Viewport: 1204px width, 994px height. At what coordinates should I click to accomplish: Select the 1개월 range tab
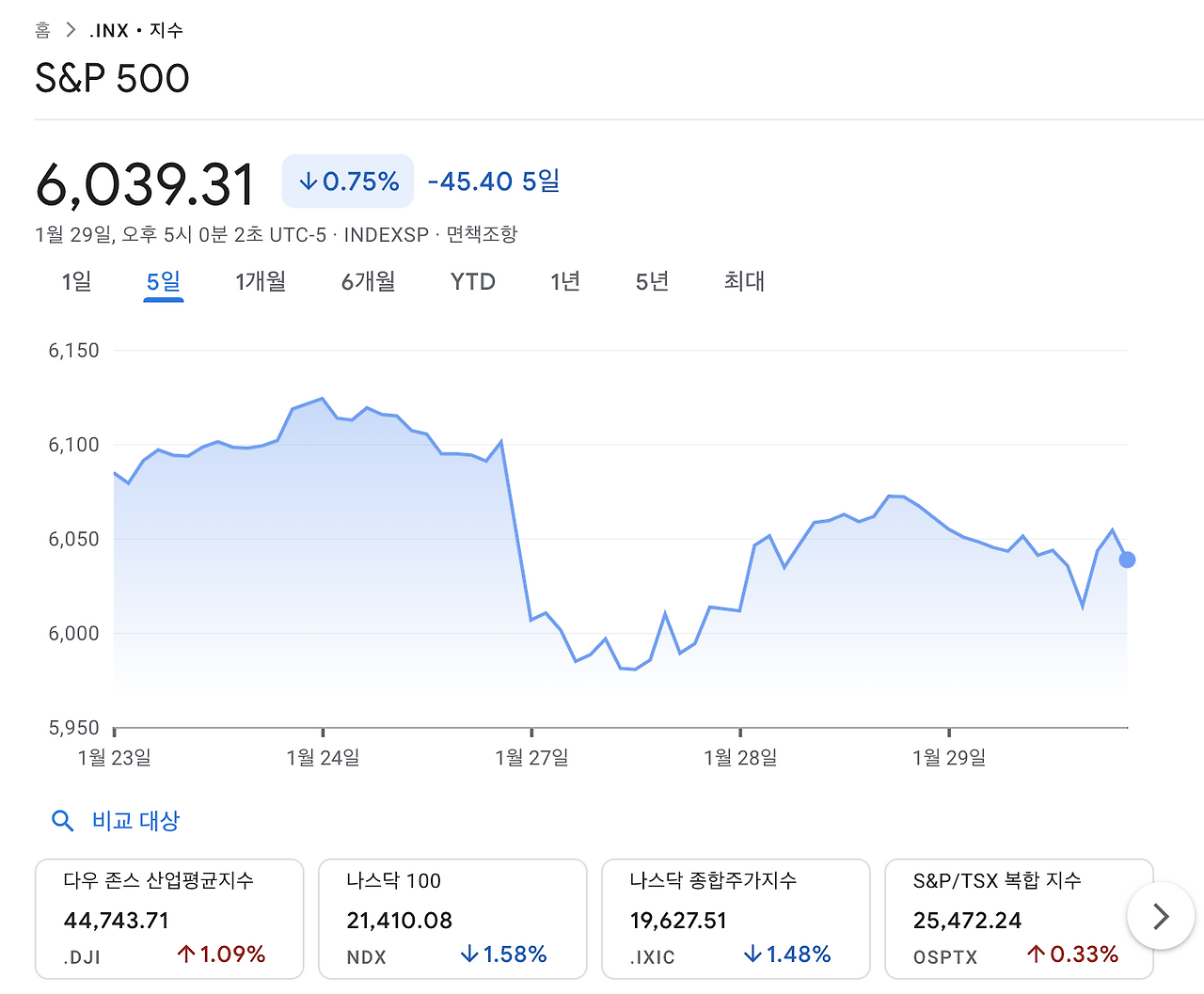click(x=261, y=281)
